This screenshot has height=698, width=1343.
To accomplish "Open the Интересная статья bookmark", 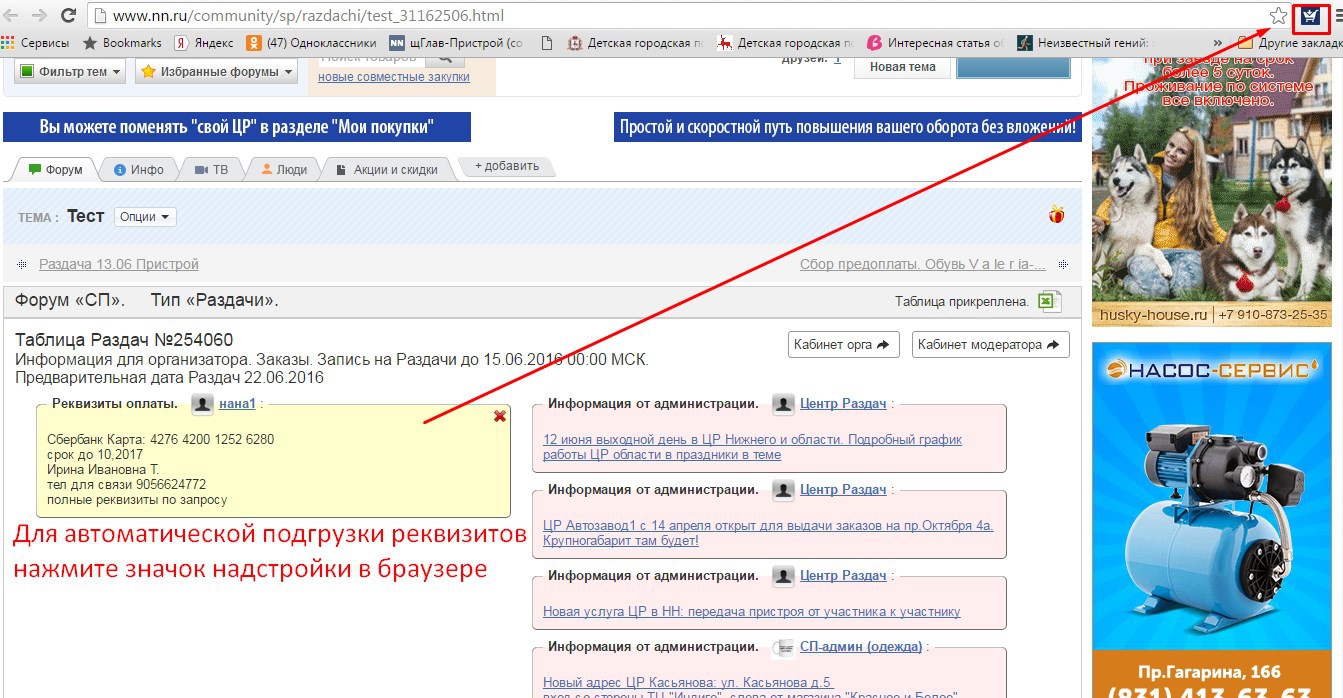I will tap(934, 43).
